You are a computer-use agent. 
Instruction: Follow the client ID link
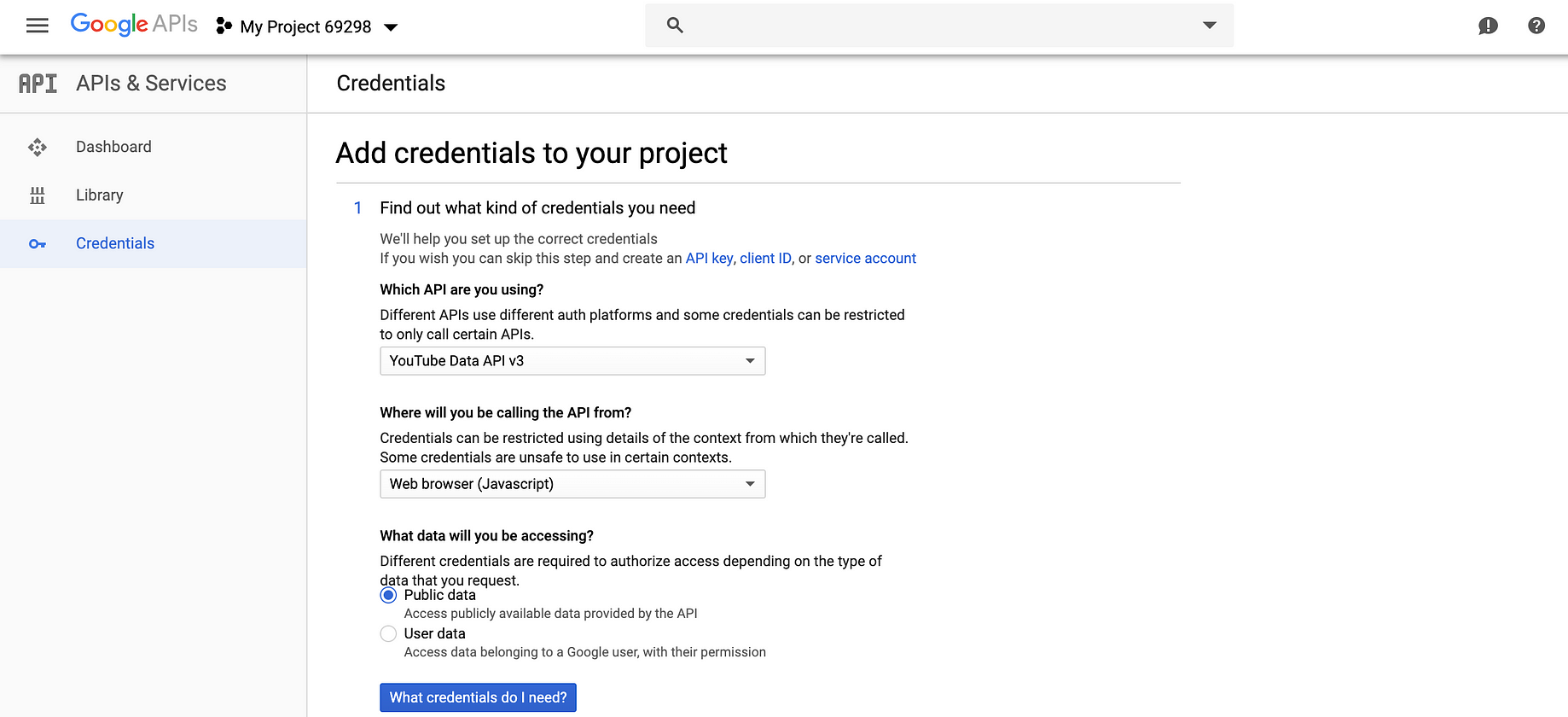click(x=765, y=259)
